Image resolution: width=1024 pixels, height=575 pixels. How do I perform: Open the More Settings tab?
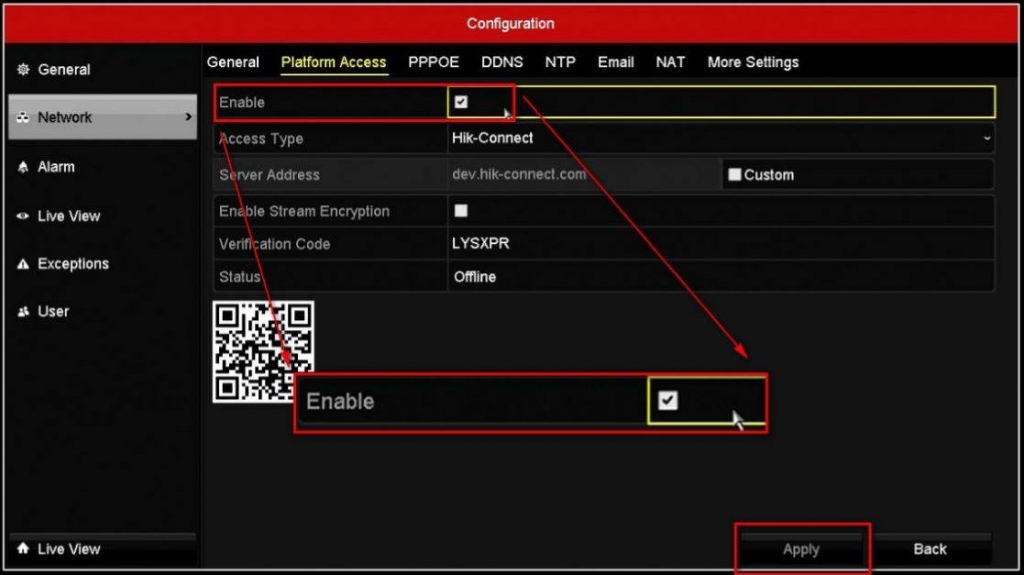(753, 62)
